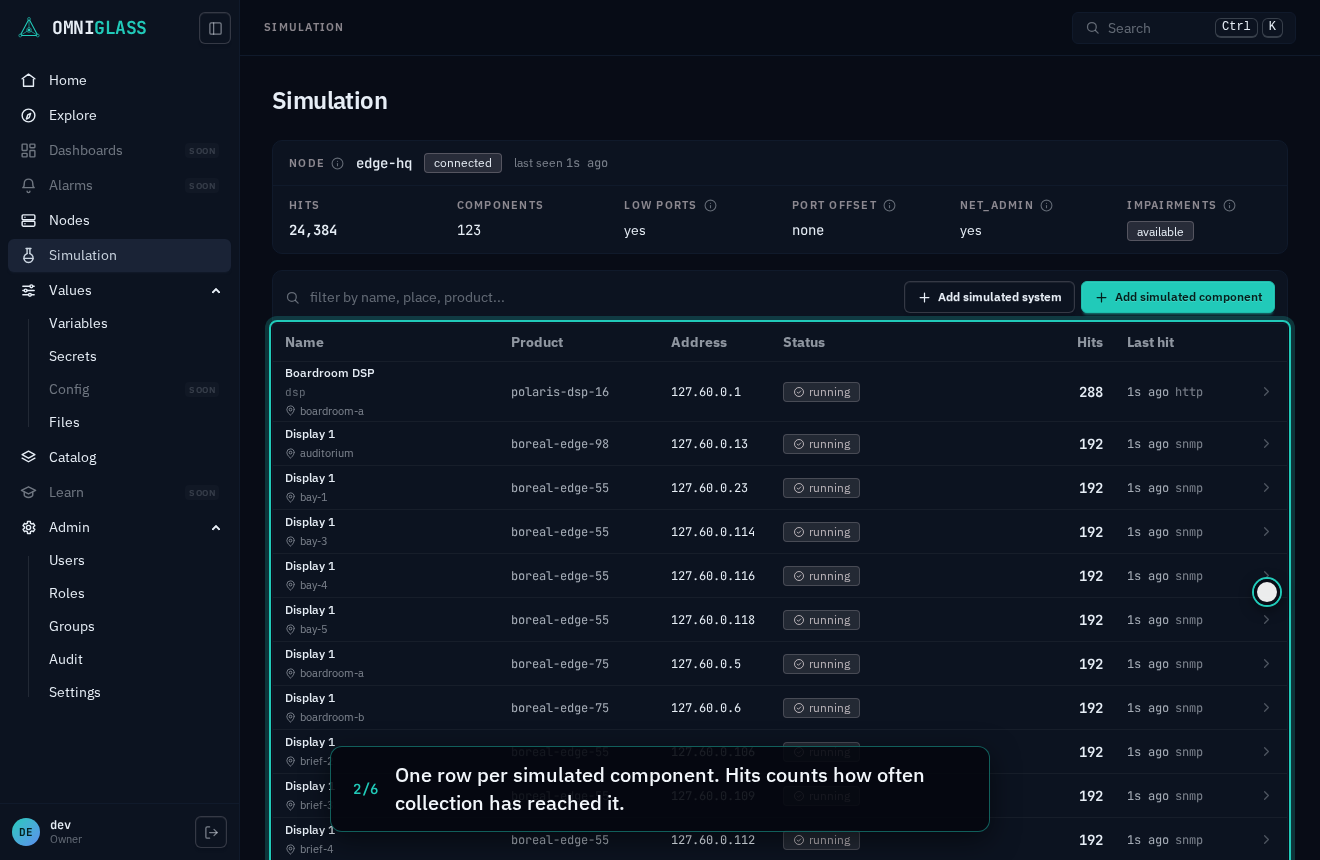Viewport: 1320px width, 860px height.
Task: Click location pin for boardroom-a DSP
Action: click(291, 411)
